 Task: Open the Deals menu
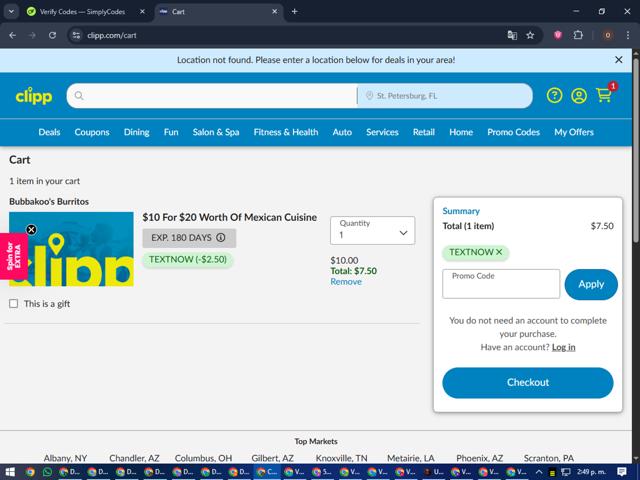[x=49, y=132]
